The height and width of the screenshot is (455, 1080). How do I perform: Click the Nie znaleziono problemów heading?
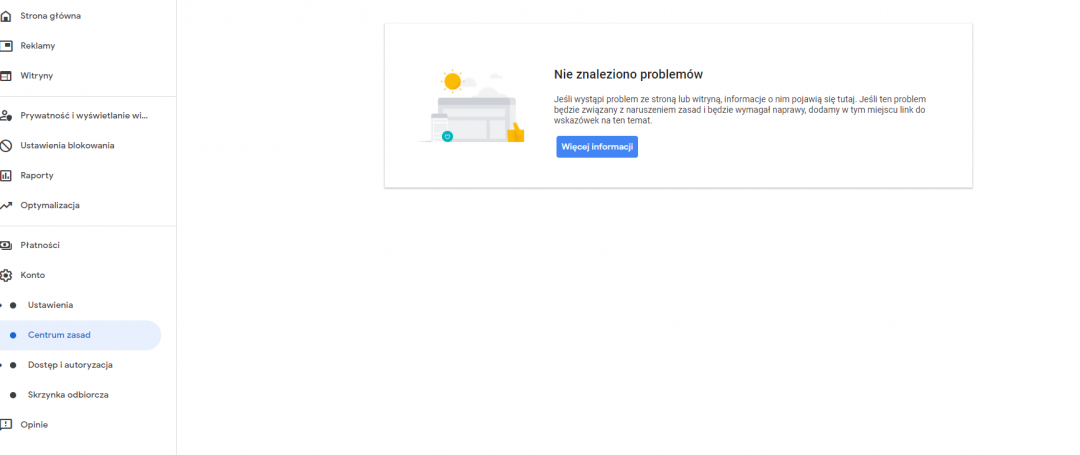tap(628, 74)
